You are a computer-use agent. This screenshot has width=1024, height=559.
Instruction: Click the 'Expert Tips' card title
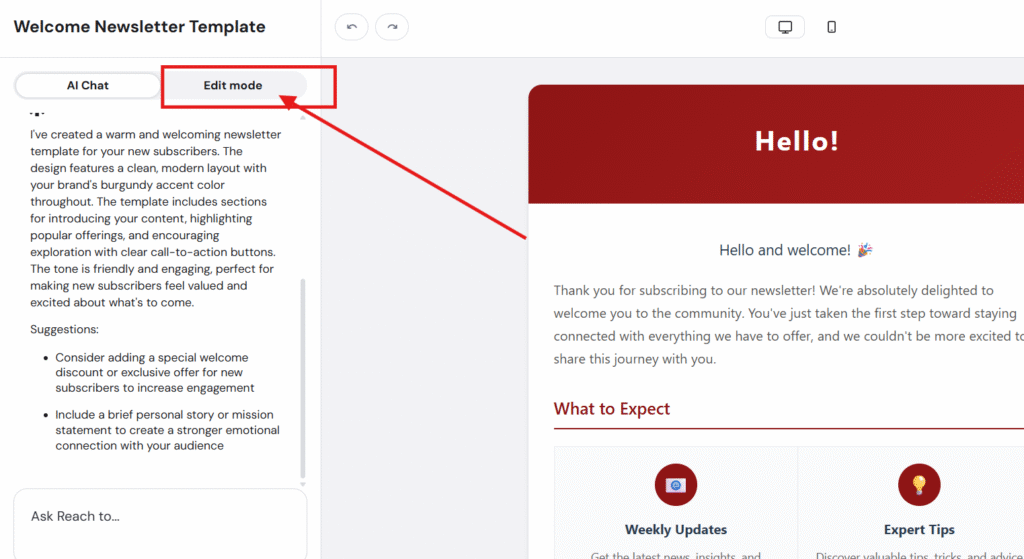point(918,530)
